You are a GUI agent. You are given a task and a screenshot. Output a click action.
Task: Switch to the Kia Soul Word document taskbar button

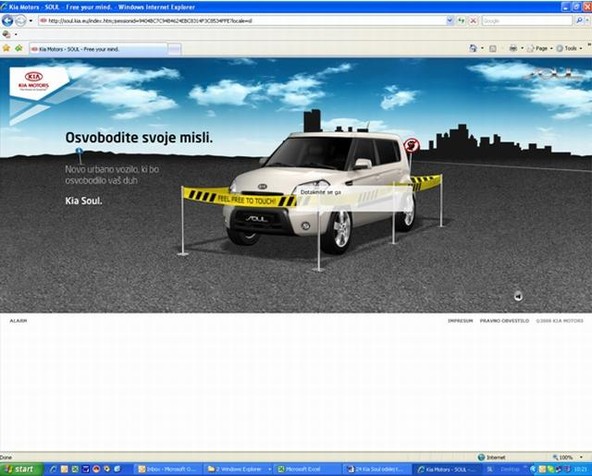click(x=378, y=469)
